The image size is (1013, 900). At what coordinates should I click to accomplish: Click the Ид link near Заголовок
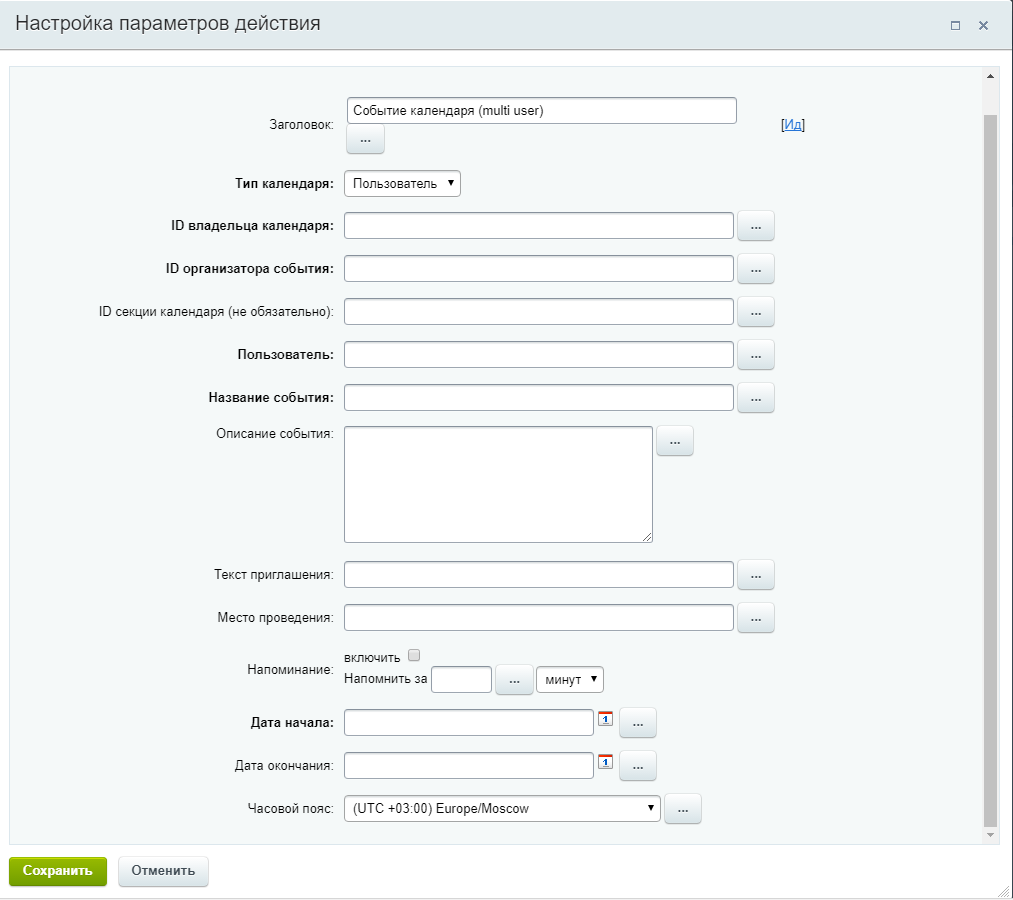click(793, 124)
